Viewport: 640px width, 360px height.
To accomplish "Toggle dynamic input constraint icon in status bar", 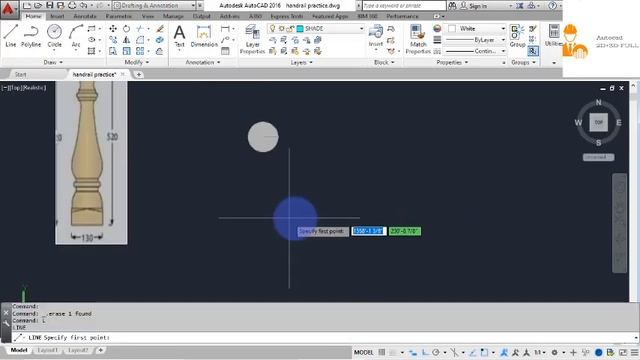I will 413,352.
